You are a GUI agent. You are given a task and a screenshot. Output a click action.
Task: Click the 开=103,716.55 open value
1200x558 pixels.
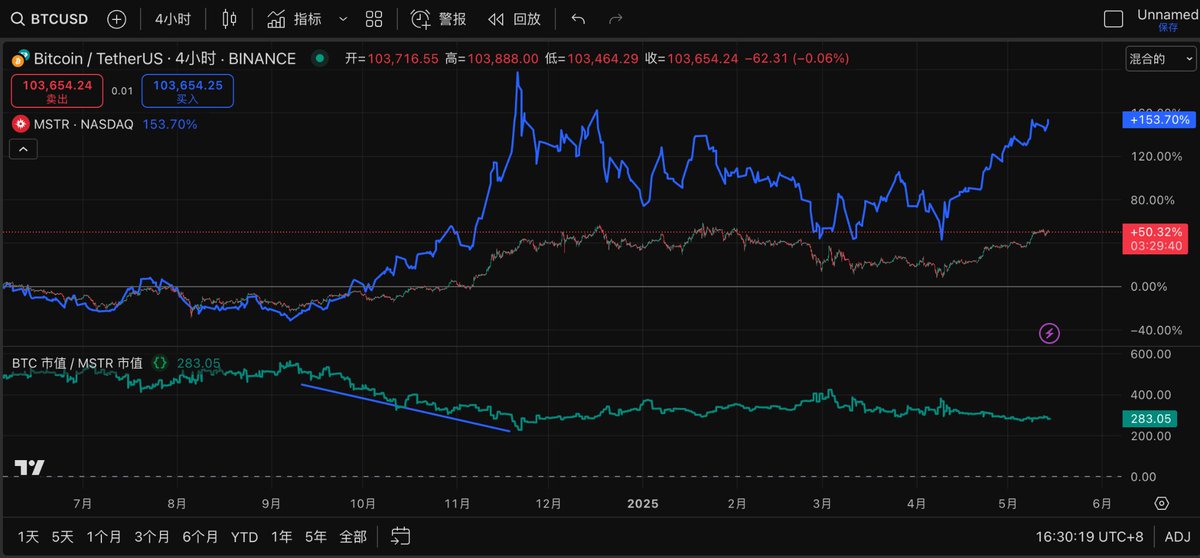pyautogui.click(x=392, y=59)
